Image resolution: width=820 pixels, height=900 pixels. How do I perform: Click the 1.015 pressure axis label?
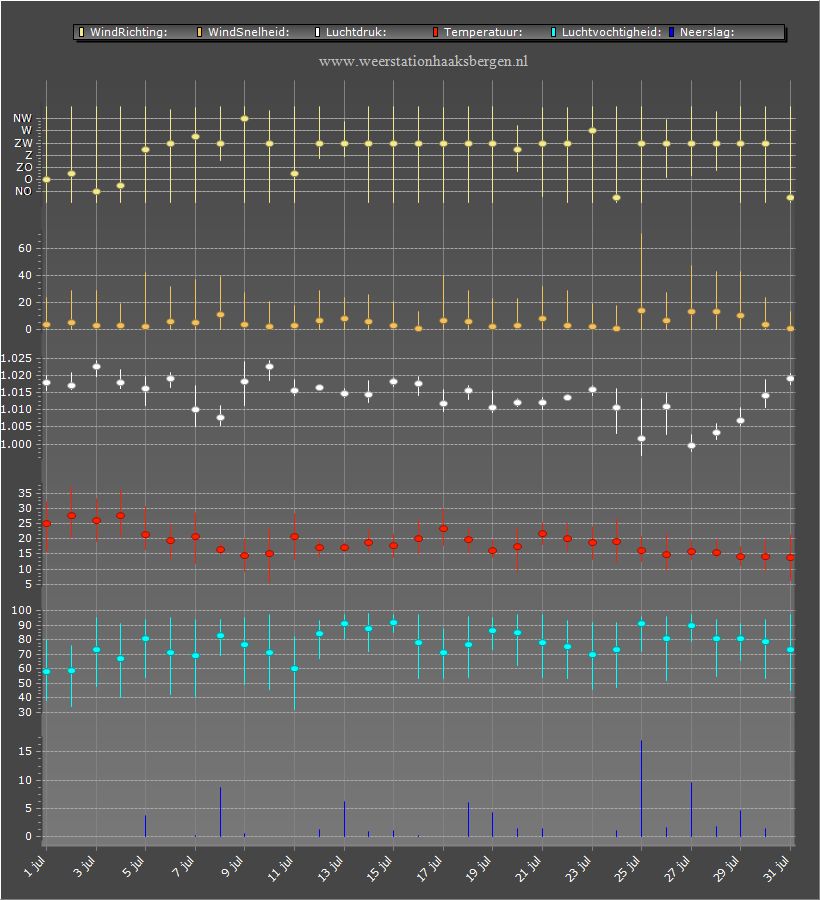coord(16,393)
